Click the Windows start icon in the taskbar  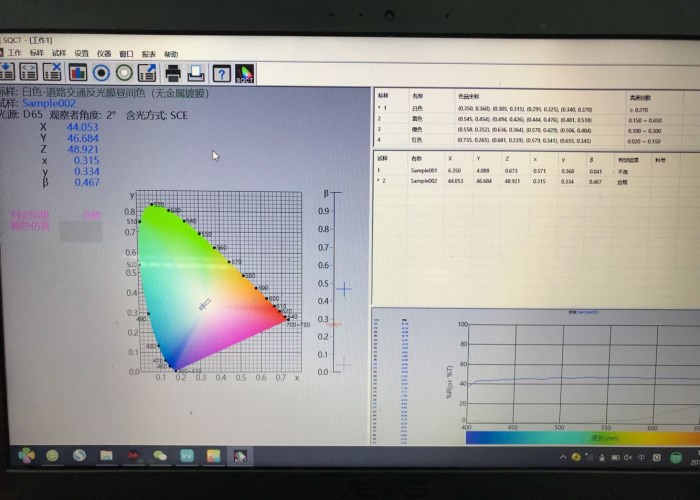26,455
